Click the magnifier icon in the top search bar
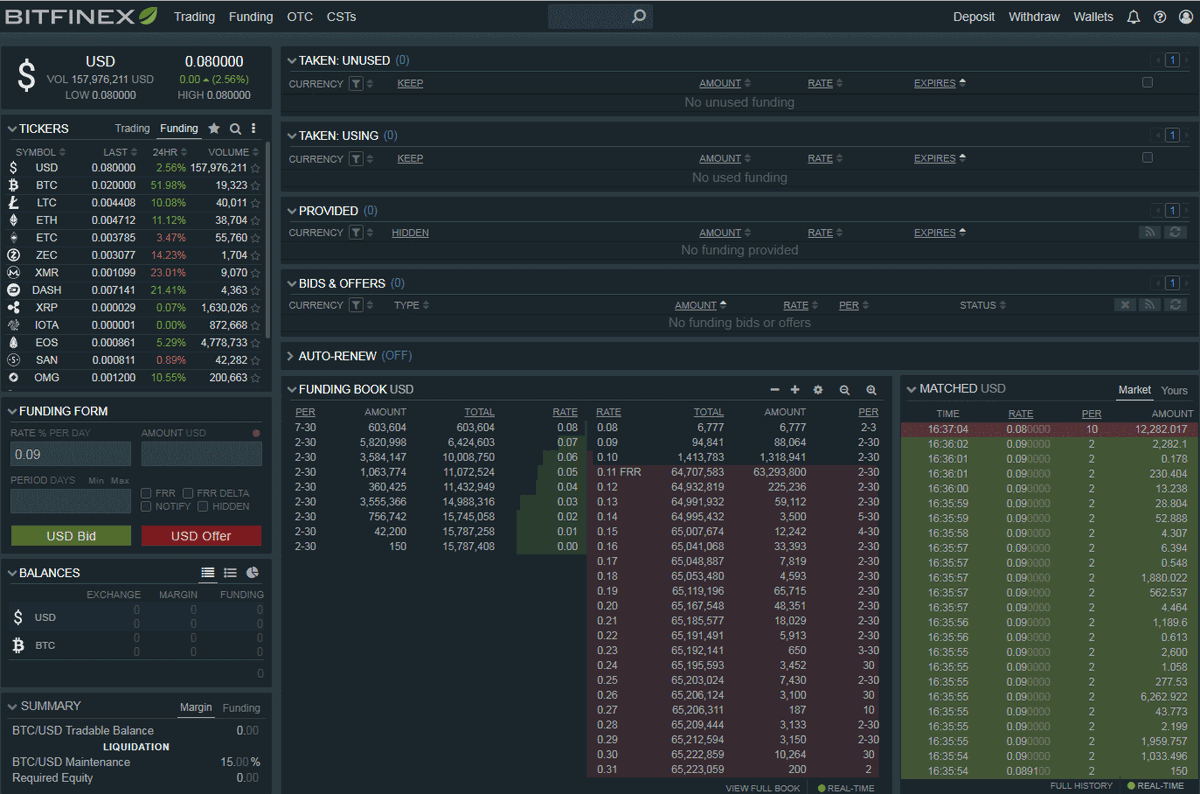 click(x=639, y=16)
